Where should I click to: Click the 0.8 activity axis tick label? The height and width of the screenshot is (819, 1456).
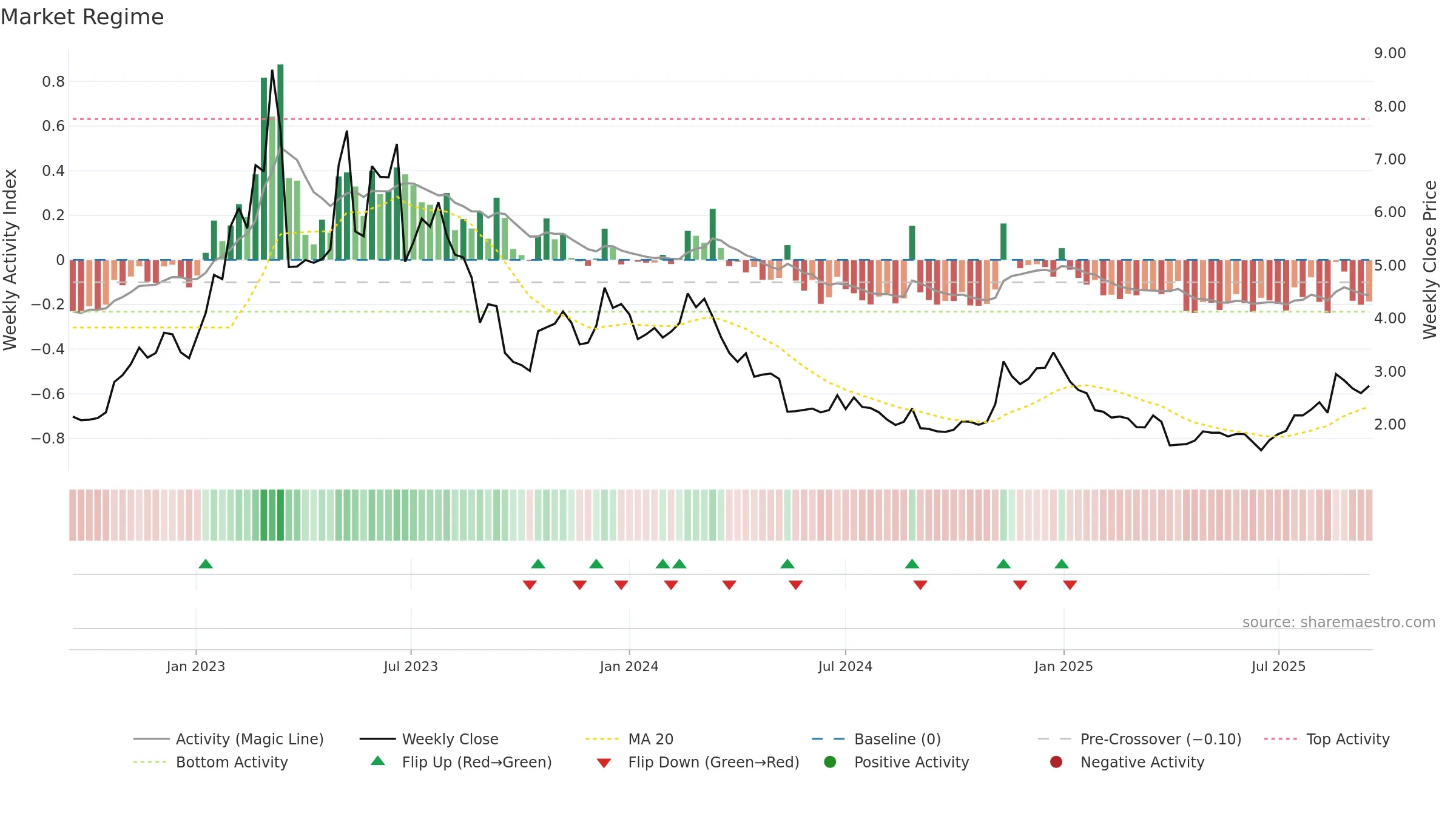coord(53,81)
